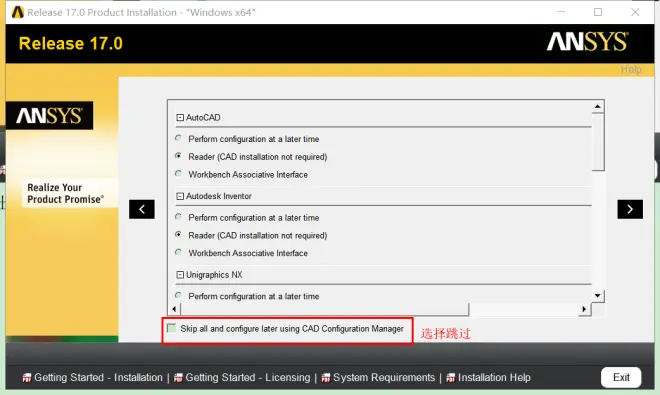Collapse the Unigraphics NX section
The image size is (660, 395).
(180, 275)
